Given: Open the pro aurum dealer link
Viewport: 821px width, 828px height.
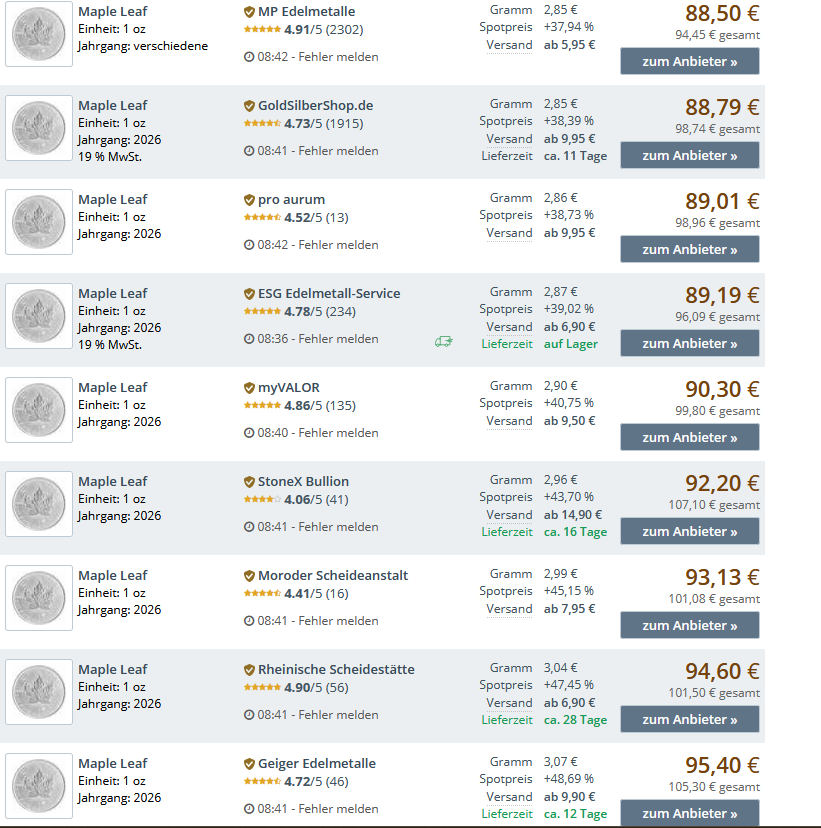Looking at the screenshot, I should point(291,200).
